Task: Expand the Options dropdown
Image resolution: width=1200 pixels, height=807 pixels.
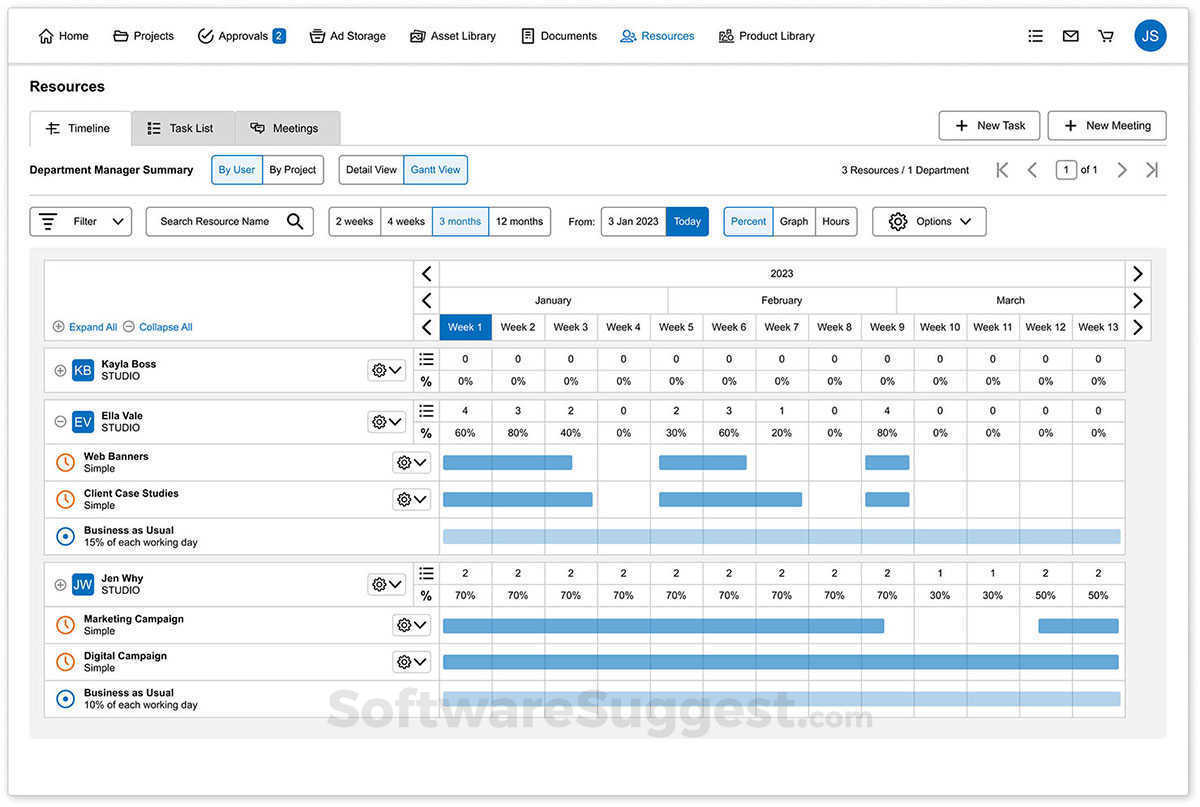Action: coord(929,221)
